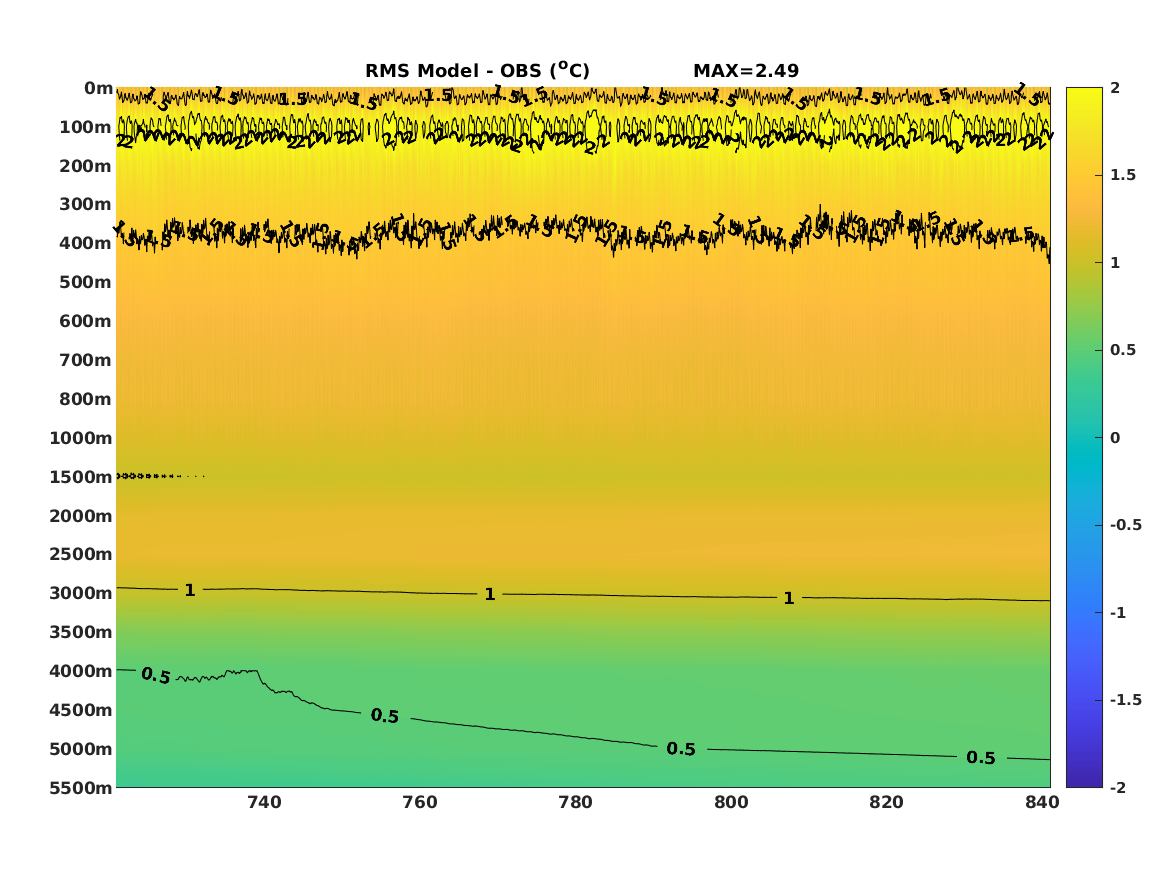Image resolution: width=1167 pixels, height=875 pixels.
Task: Click the '200m' depth axis label
Action: (x=86, y=166)
